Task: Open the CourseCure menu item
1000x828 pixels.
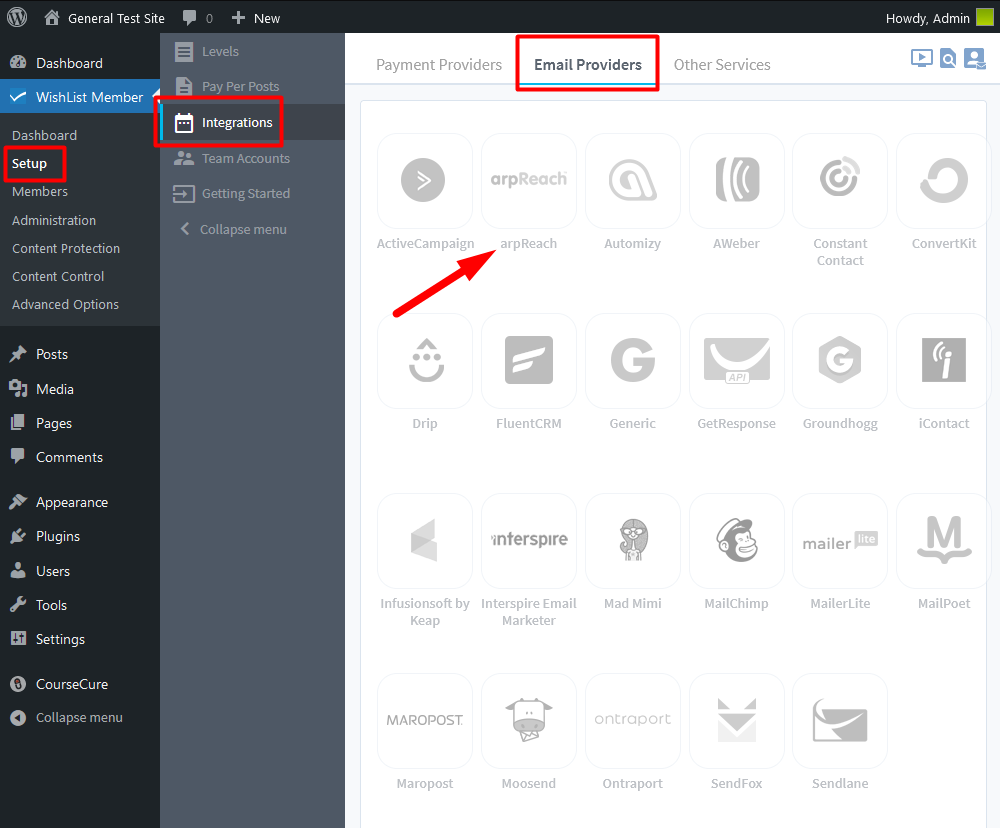Action: pyautogui.click(x=80, y=684)
